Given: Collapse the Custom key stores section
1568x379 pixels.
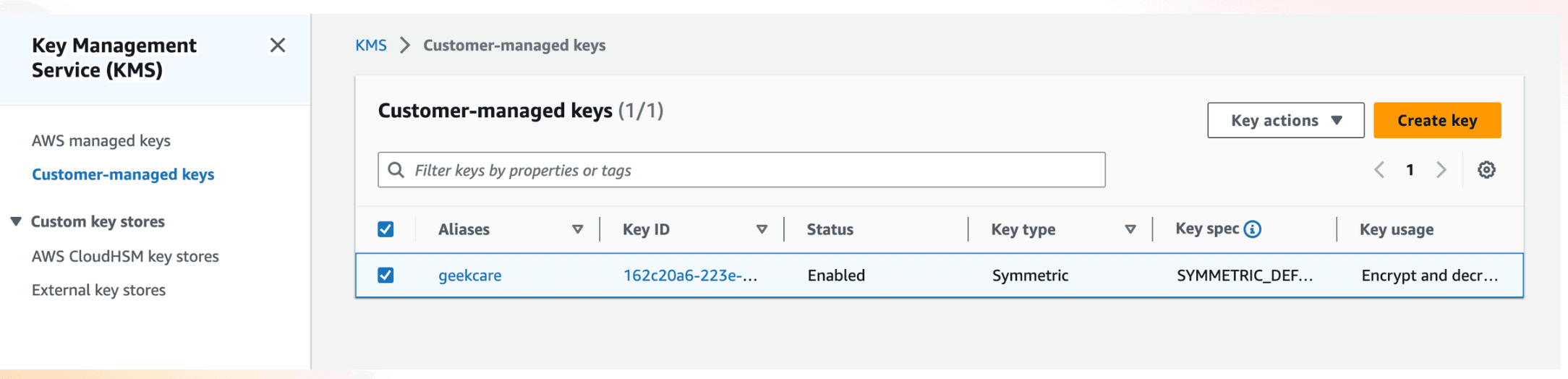Looking at the screenshot, I should pyautogui.click(x=16, y=221).
